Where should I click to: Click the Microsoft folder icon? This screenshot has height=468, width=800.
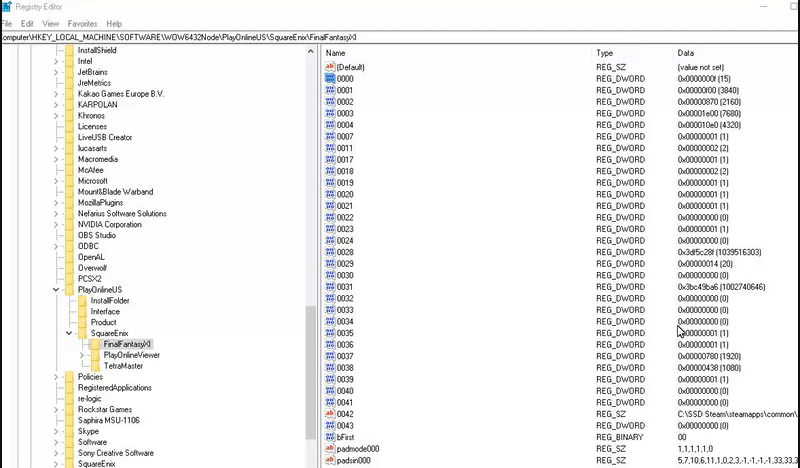tap(69, 181)
